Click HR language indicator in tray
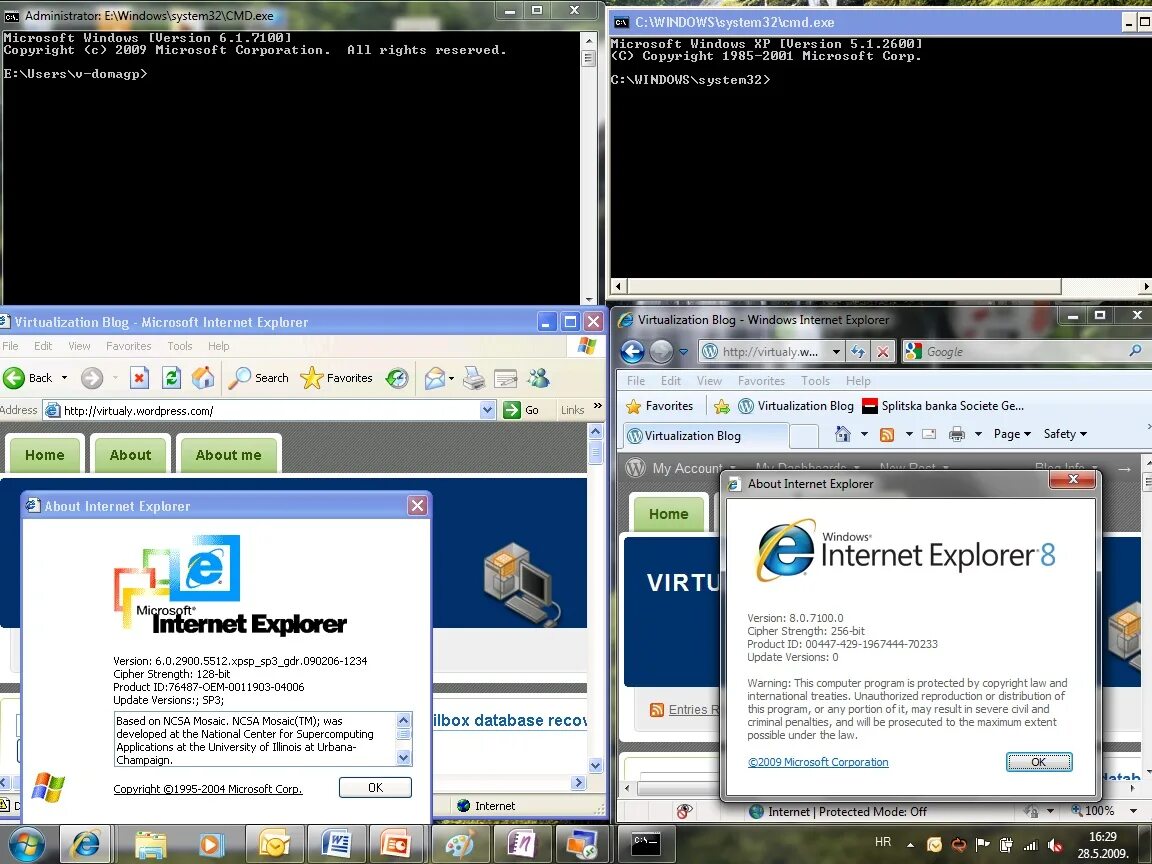 coord(883,842)
